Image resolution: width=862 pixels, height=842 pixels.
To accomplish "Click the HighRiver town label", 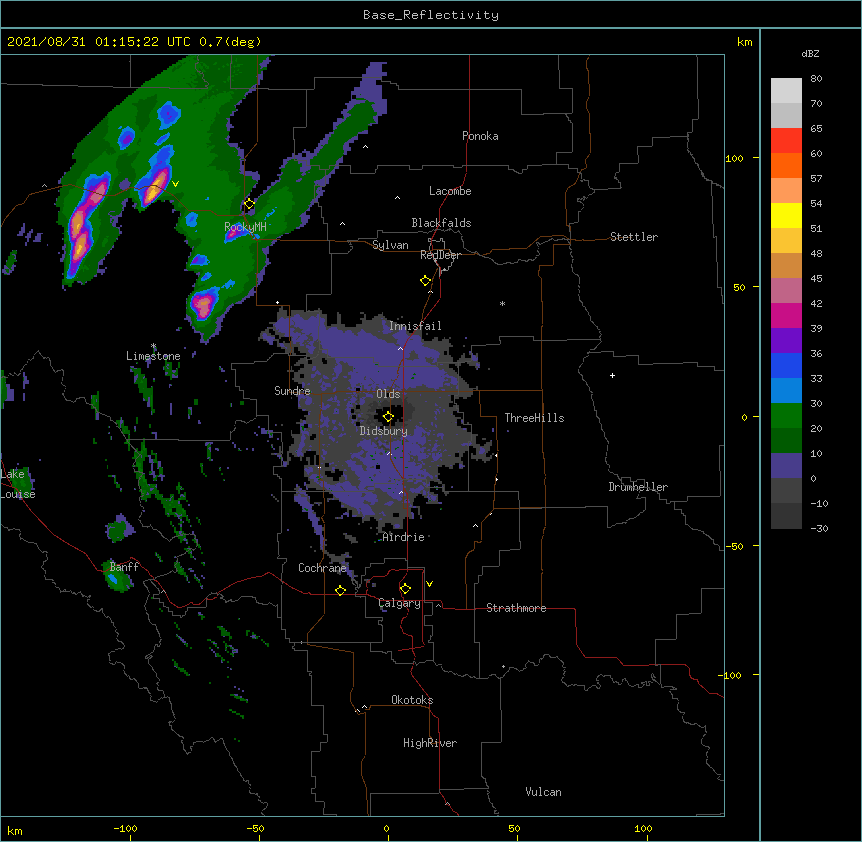I will [x=430, y=743].
